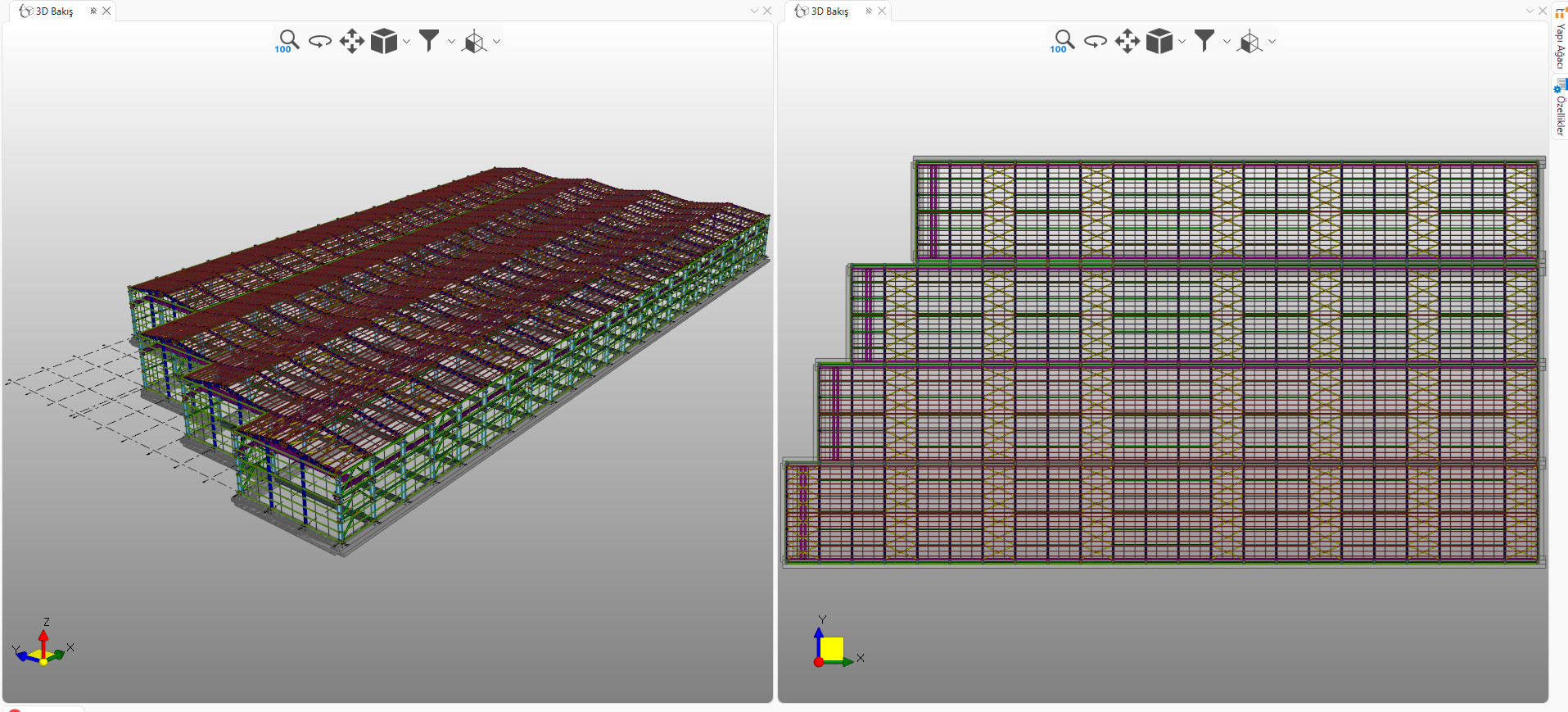
Task: Click axis wireframe cube icon in right view
Action: (1249, 41)
